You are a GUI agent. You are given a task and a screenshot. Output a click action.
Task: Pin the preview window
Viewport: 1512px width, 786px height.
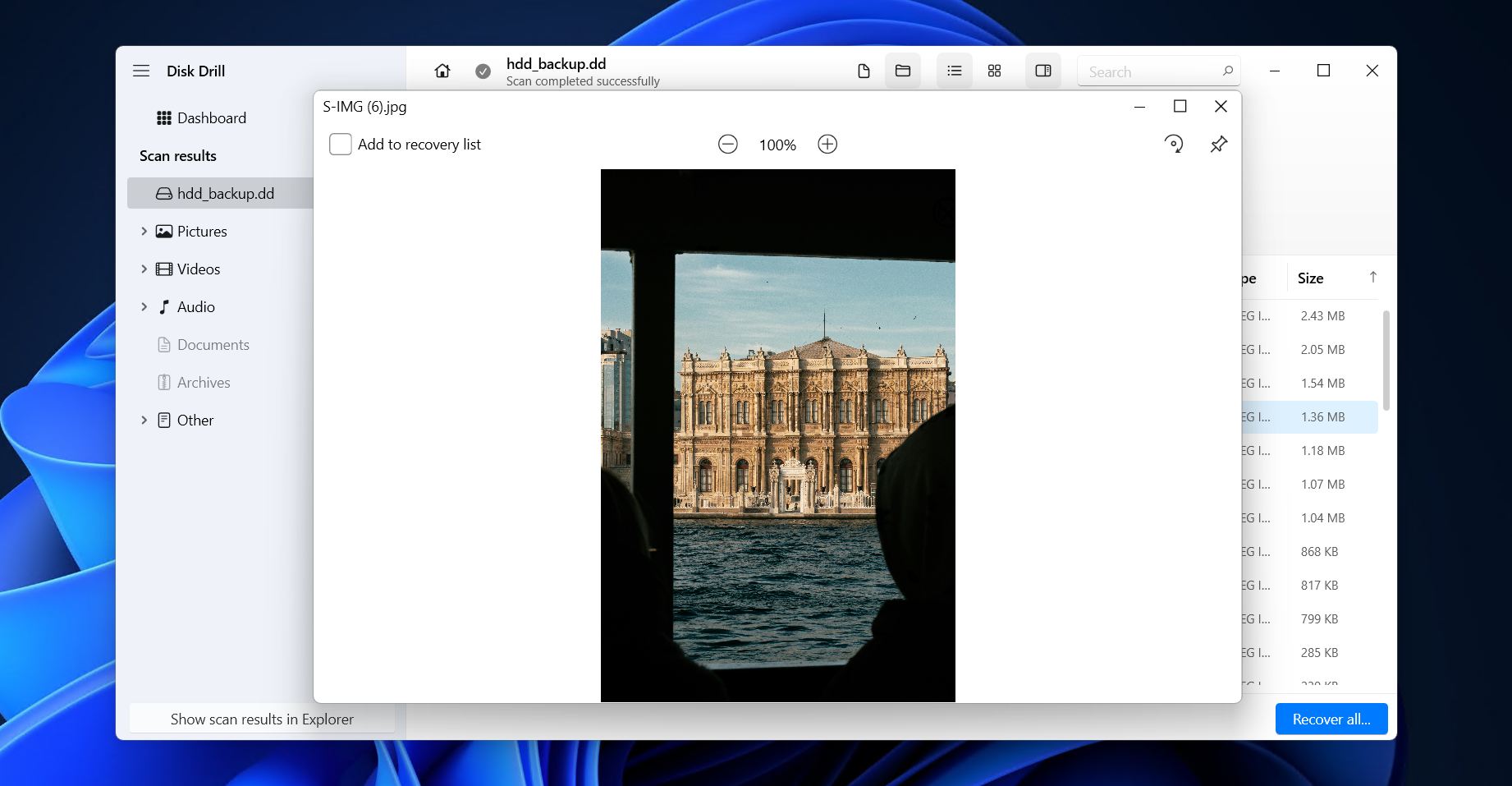[x=1219, y=145]
